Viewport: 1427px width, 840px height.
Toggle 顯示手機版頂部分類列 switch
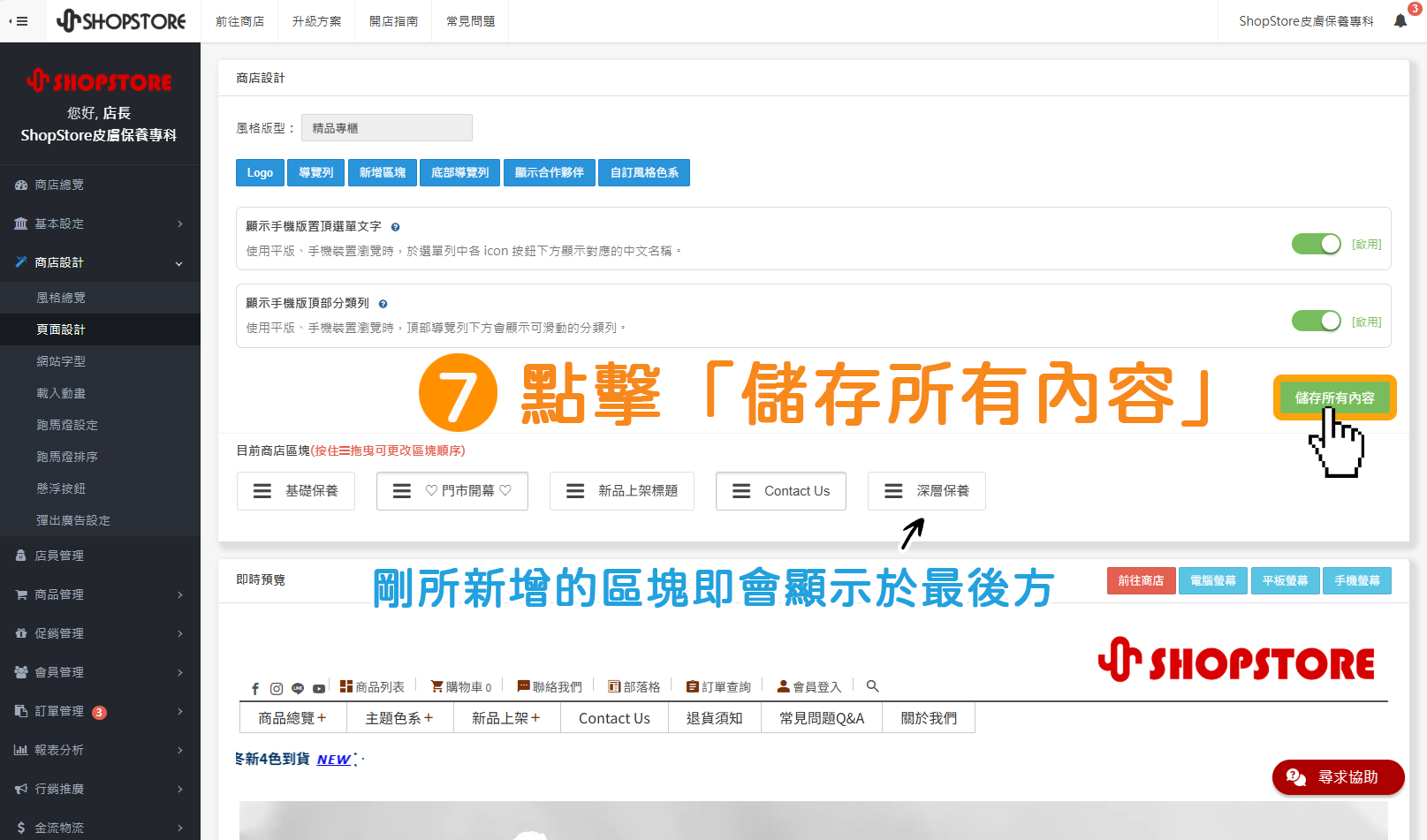coord(1317,321)
